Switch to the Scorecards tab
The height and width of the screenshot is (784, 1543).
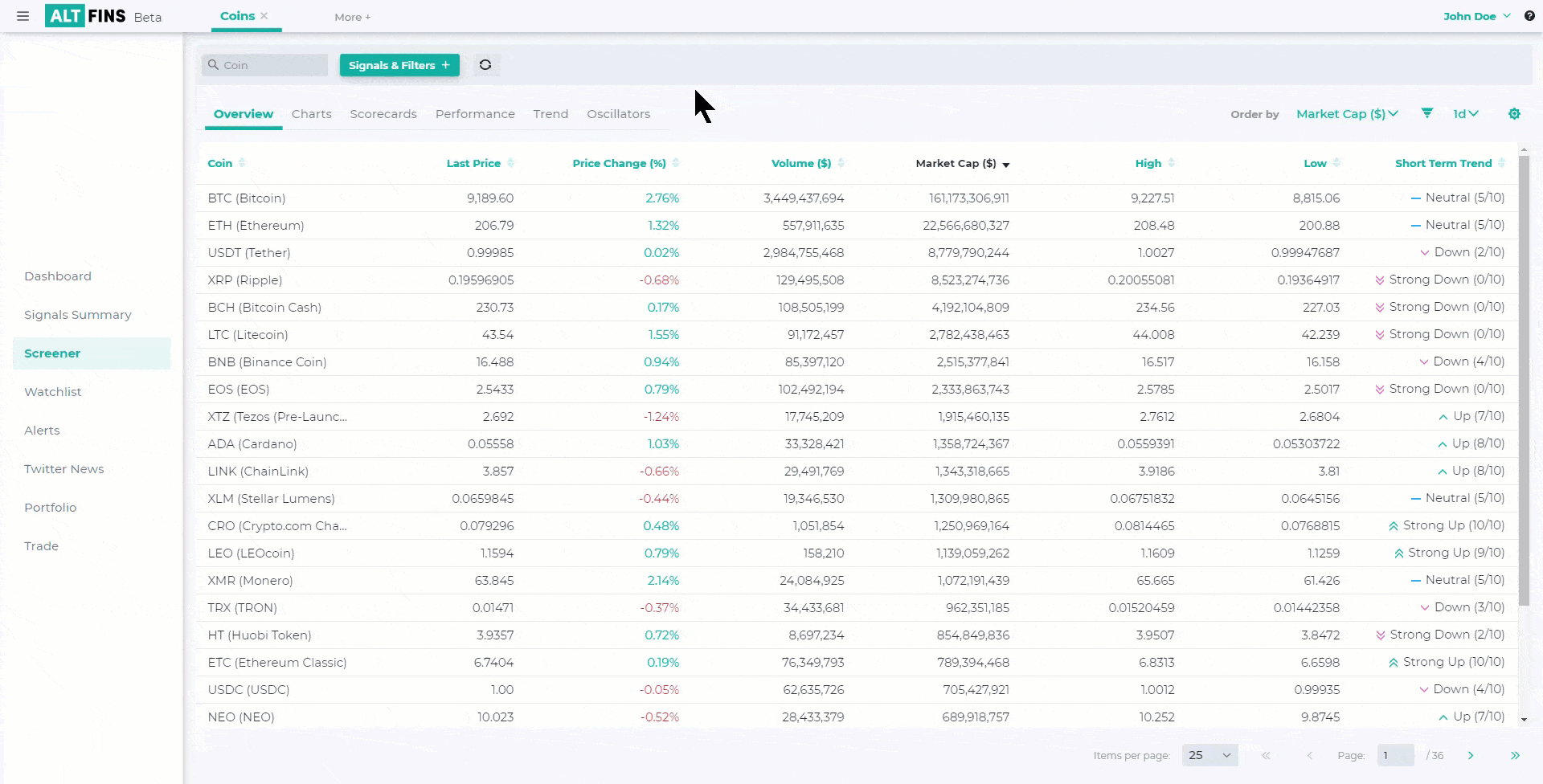[383, 114]
